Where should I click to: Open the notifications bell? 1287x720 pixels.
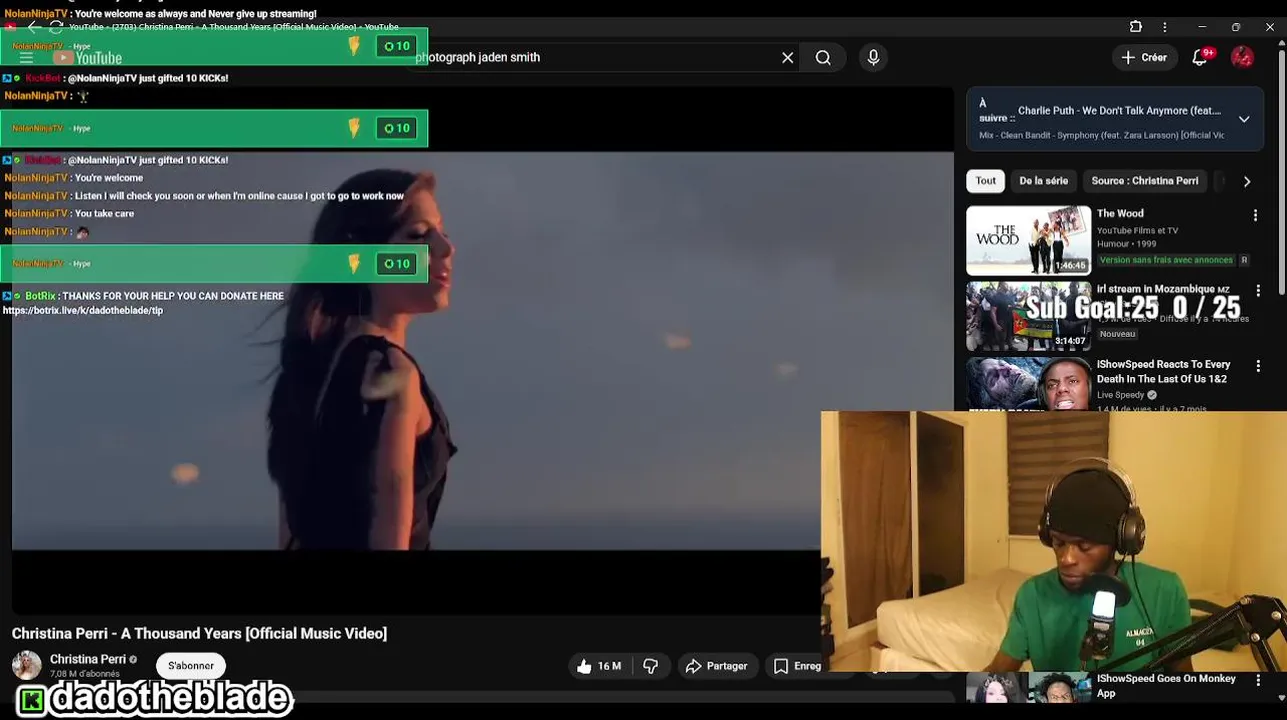click(1200, 58)
